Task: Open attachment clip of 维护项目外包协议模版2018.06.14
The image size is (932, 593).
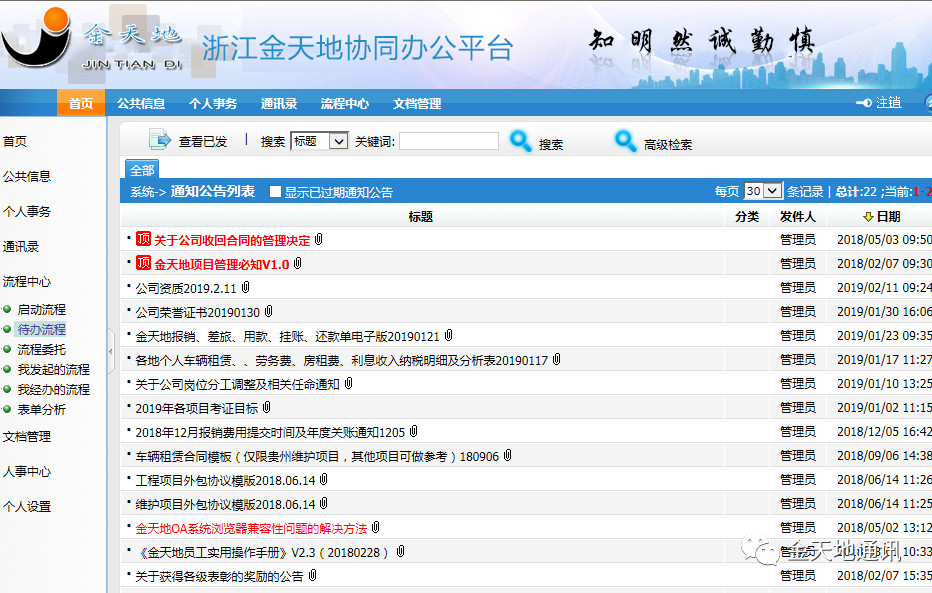Action: pos(324,503)
